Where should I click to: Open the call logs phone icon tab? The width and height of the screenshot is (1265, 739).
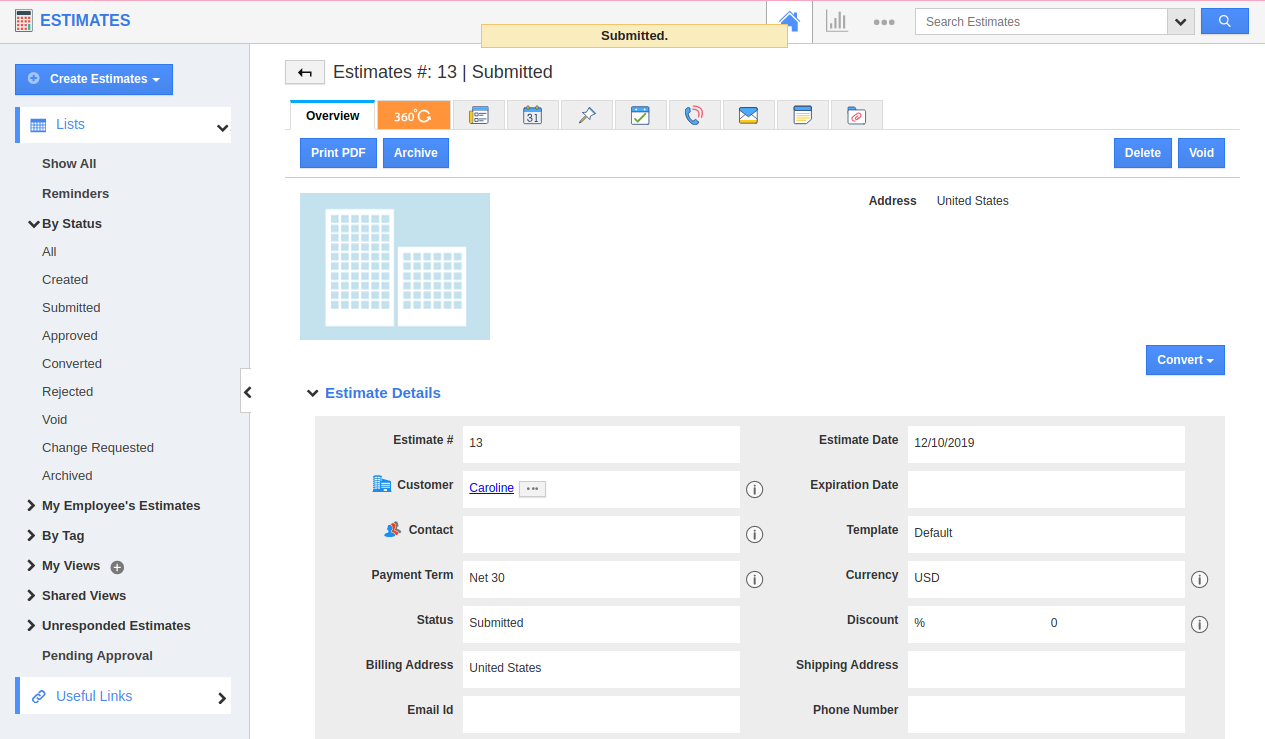(x=694, y=116)
